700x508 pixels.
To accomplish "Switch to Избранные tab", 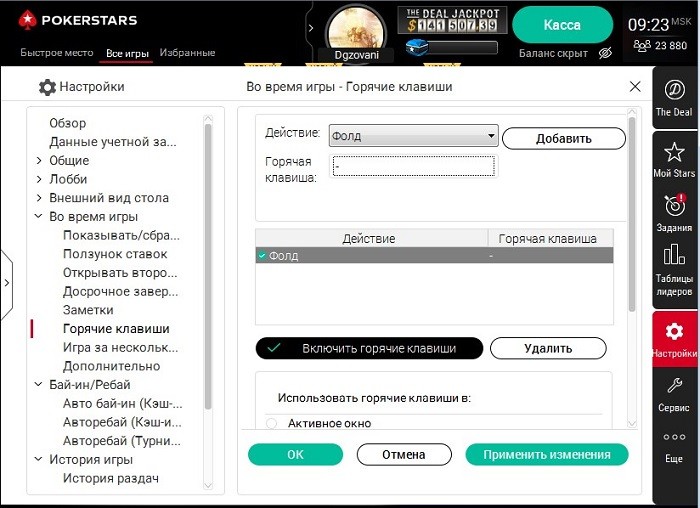I will 187,53.
